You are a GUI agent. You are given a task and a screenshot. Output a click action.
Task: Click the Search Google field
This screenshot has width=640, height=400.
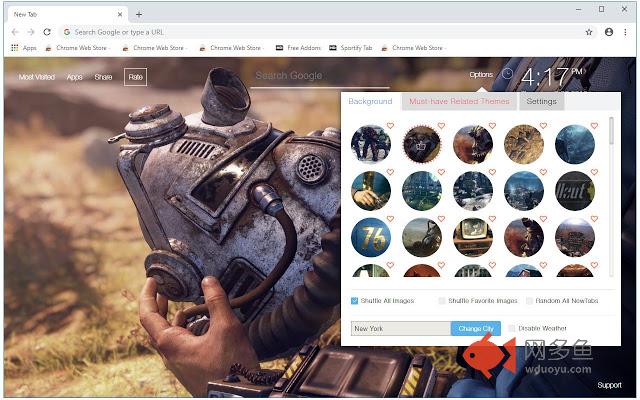pyautogui.click(x=320, y=76)
